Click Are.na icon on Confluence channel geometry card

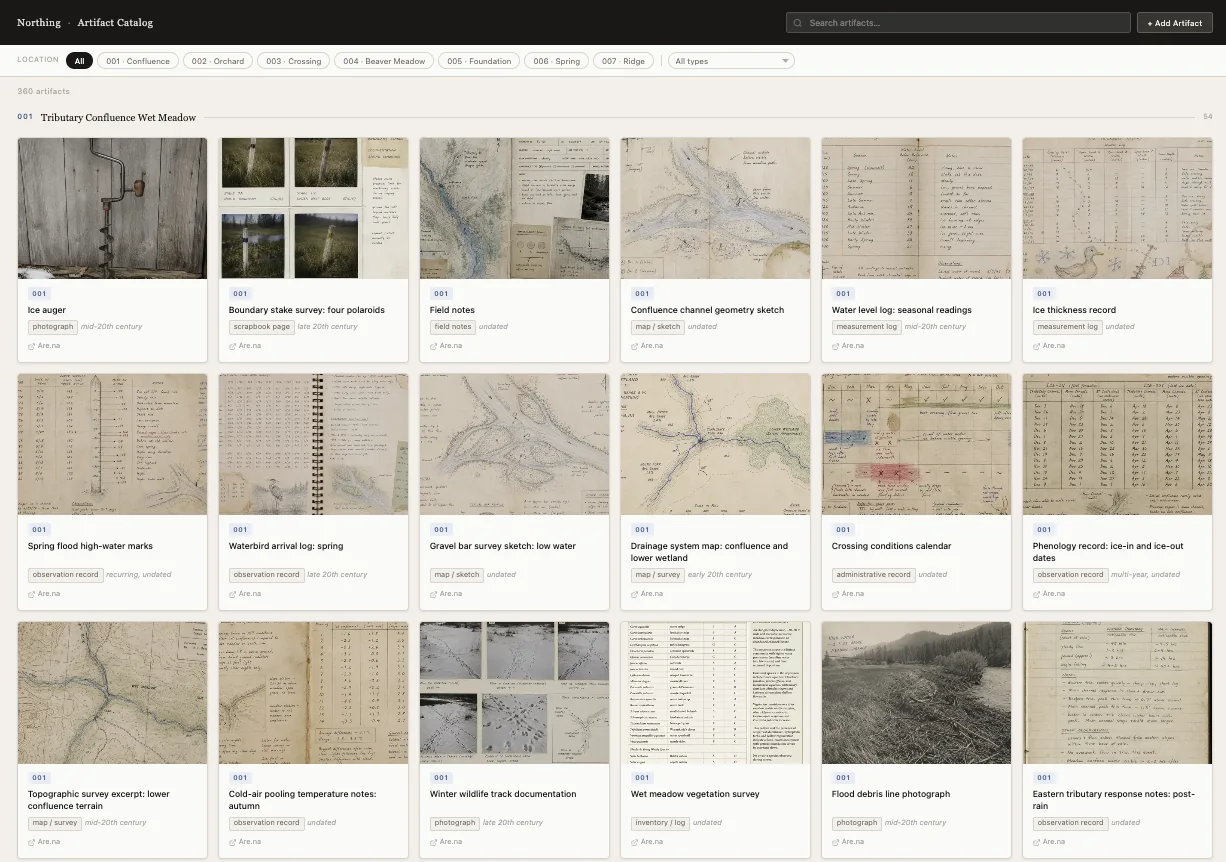tap(634, 346)
